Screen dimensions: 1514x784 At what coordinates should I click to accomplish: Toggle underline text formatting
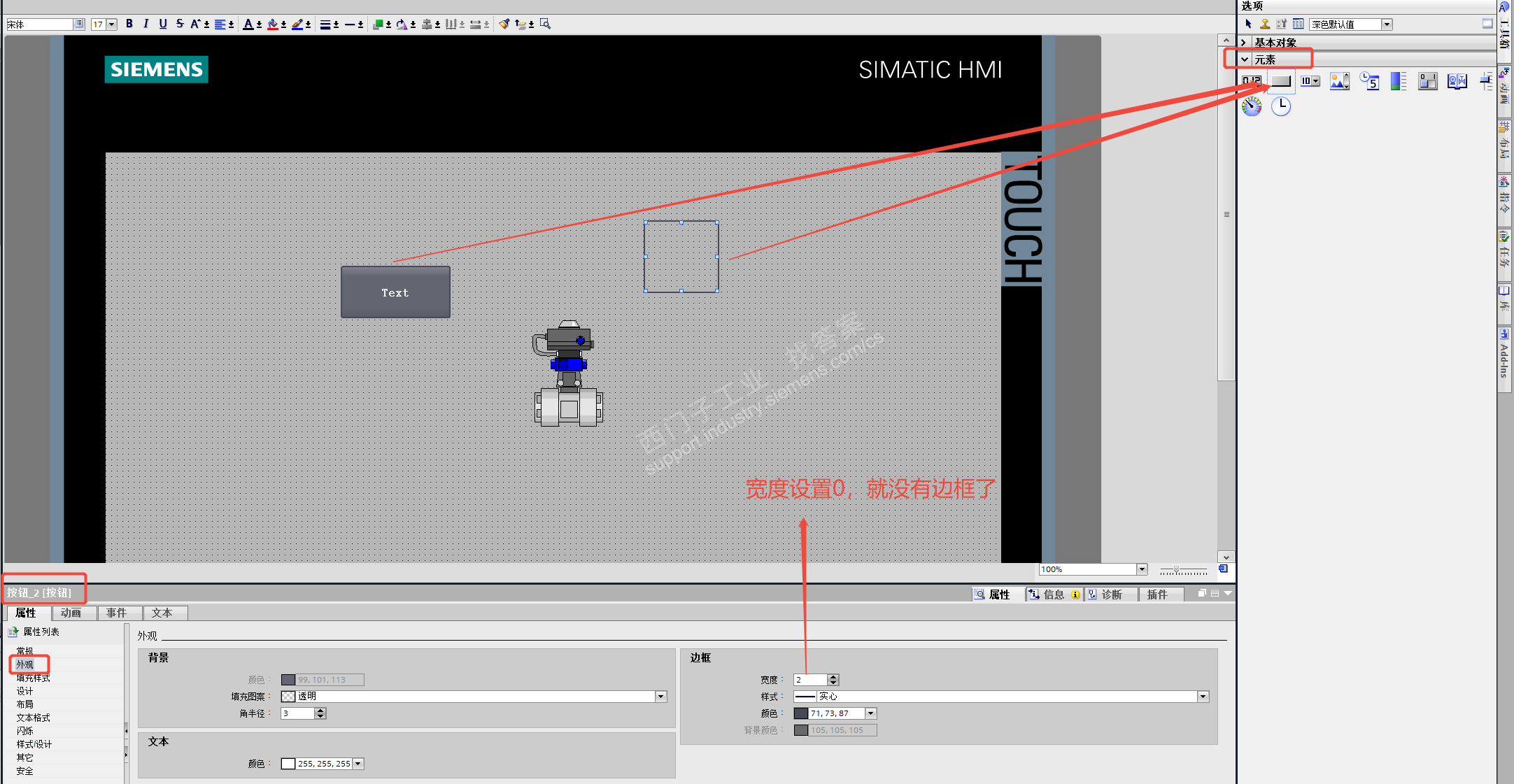coord(163,24)
